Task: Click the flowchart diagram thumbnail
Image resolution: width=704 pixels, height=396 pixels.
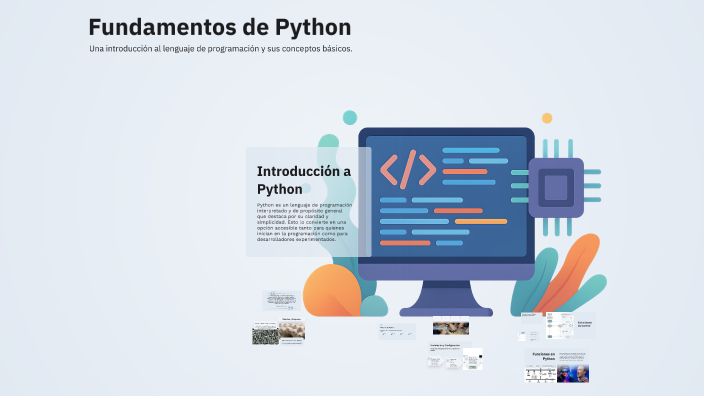Action: pos(559,326)
